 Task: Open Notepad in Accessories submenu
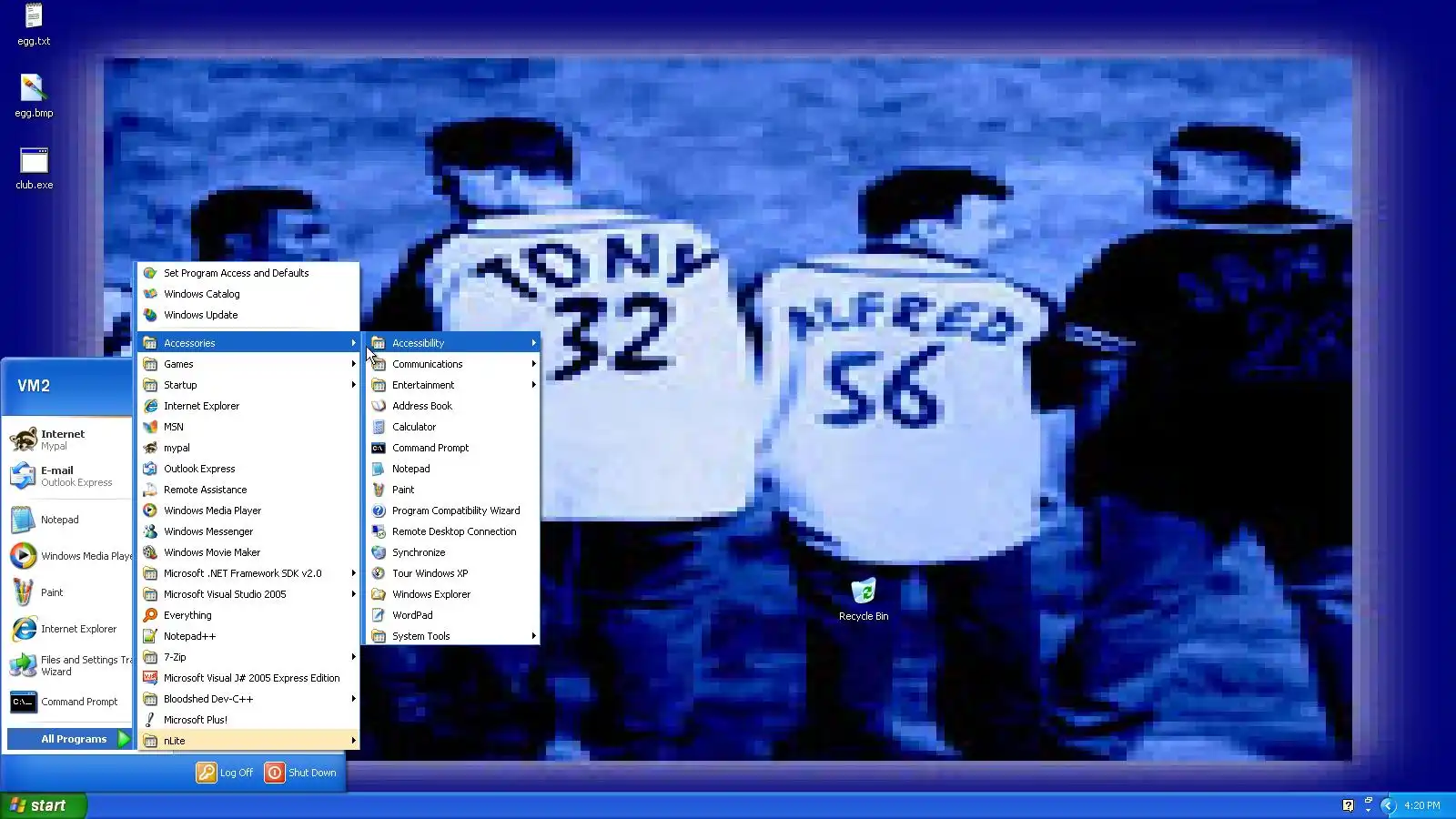[453, 469]
